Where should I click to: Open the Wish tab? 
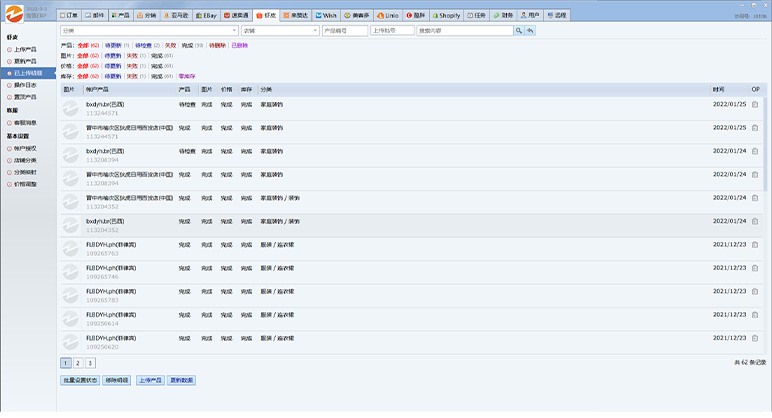point(327,16)
